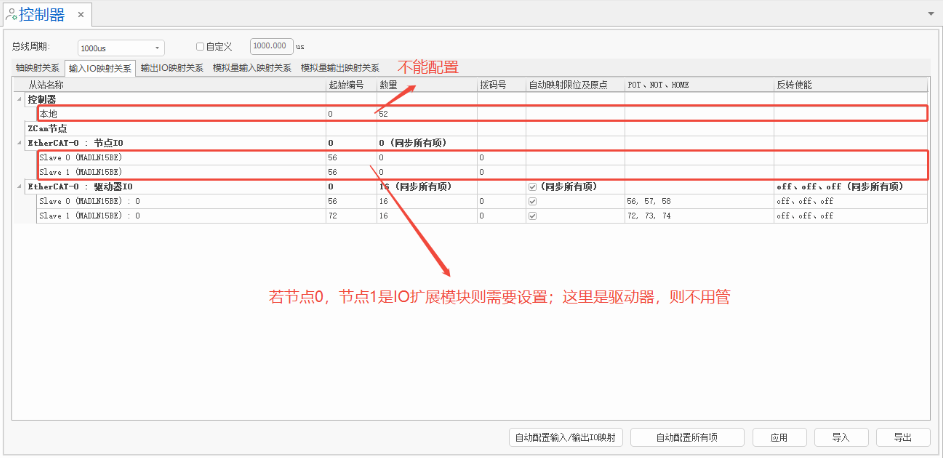Image resolution: width=943 pixels, height=458 pixels.
Task: Click the 反转使能 column header
Action: (852, 85)
